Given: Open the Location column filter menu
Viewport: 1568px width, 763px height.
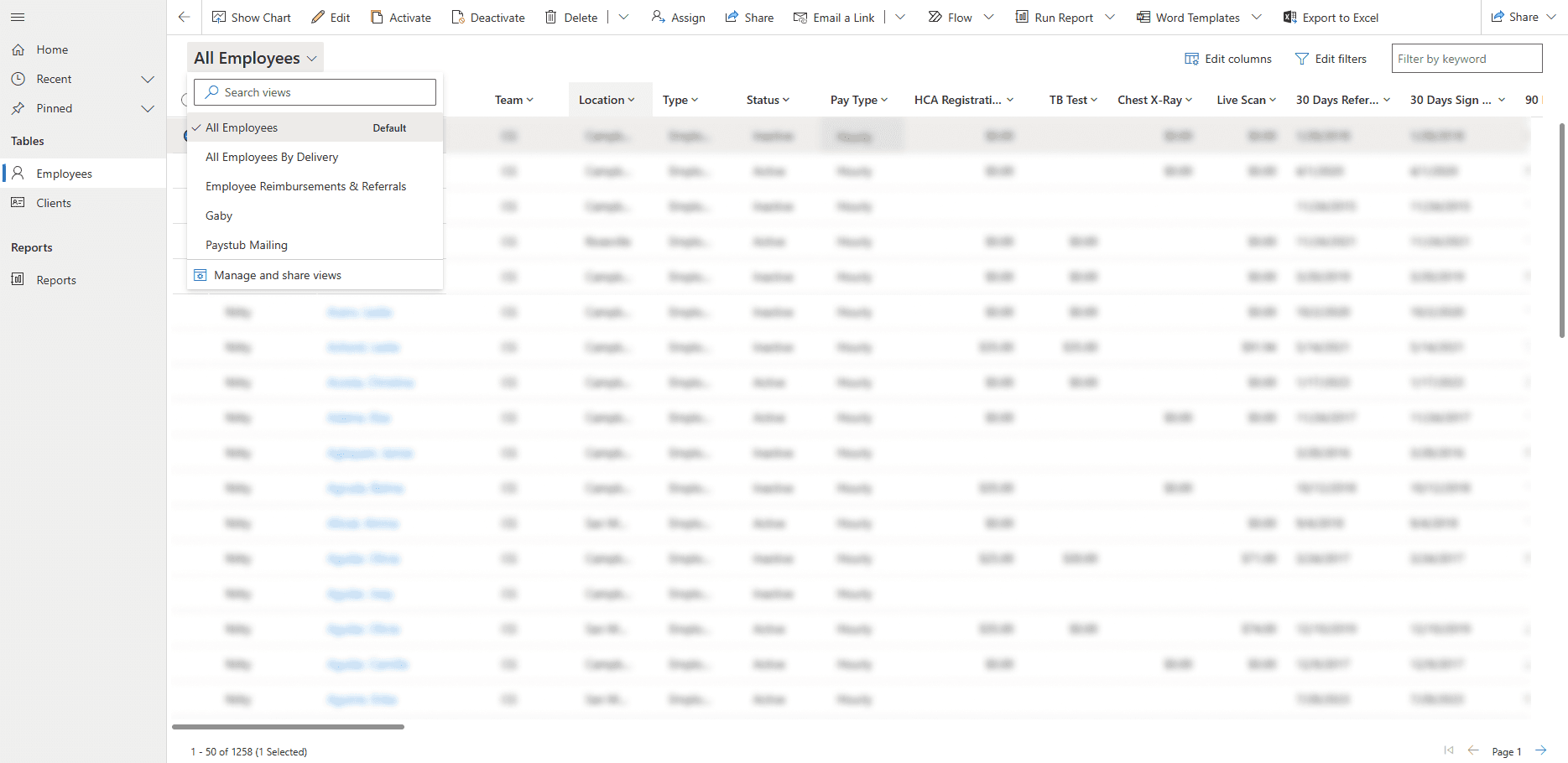Looking at the screenshot, I should (x=634, y=99).
